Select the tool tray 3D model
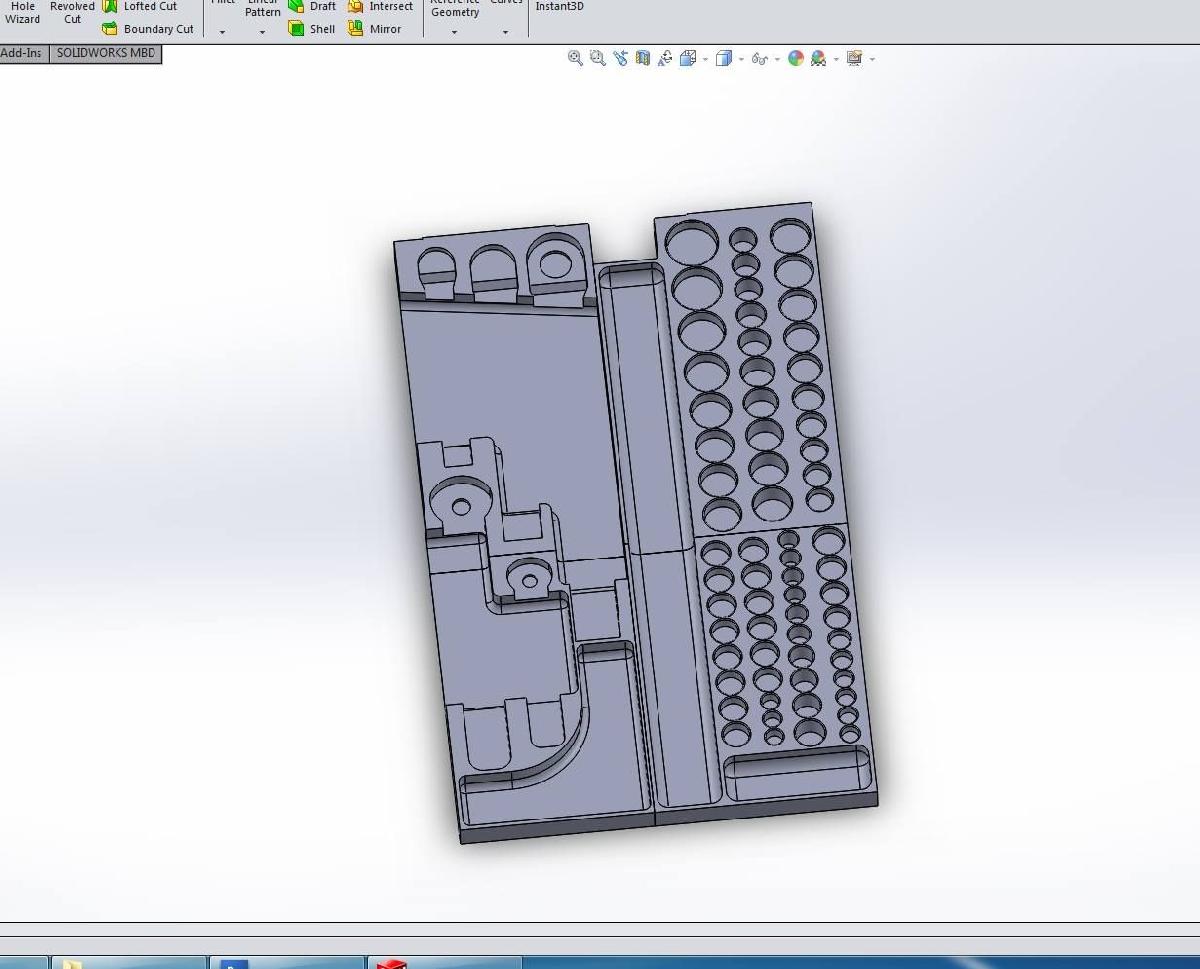The image size is (1200, 969). coord(636,523)
